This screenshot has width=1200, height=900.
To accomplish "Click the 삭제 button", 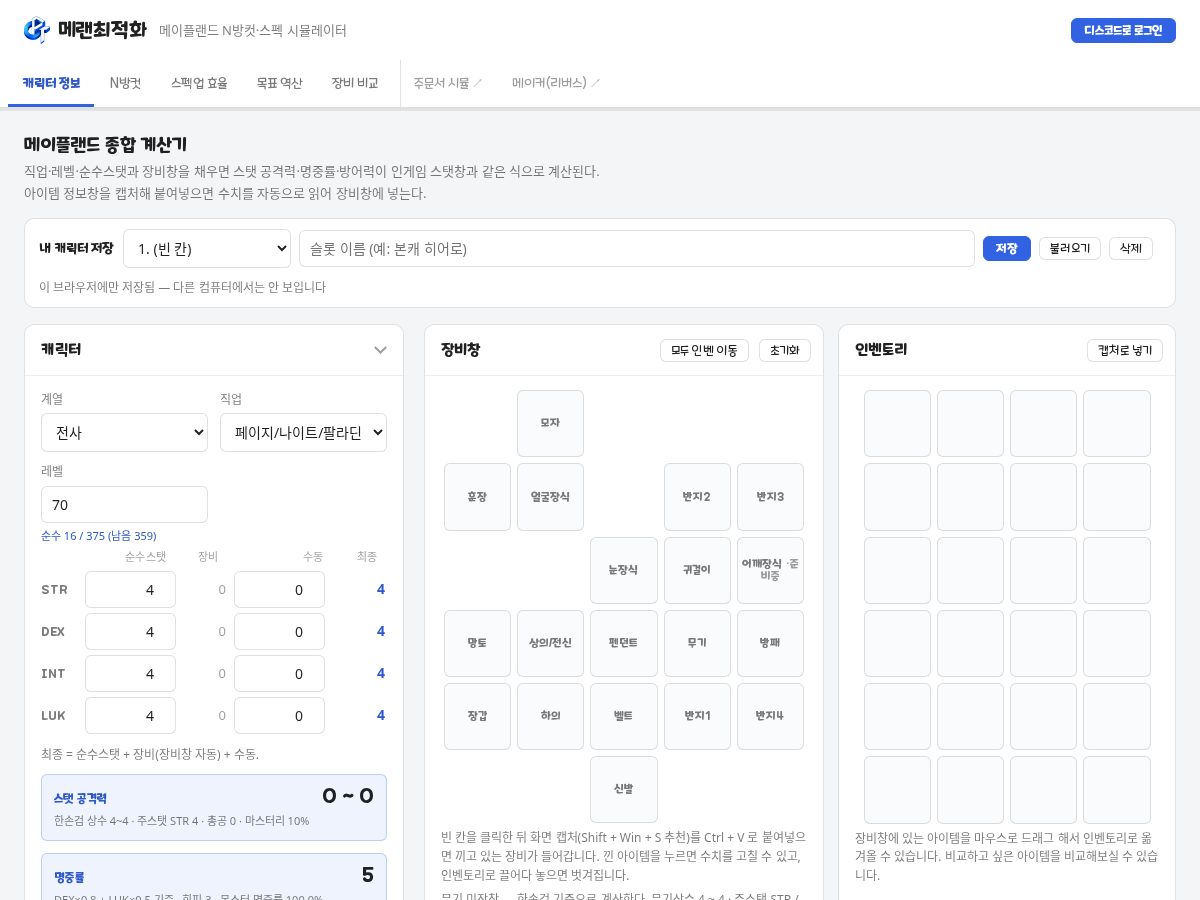I will tap(1131, 249).
